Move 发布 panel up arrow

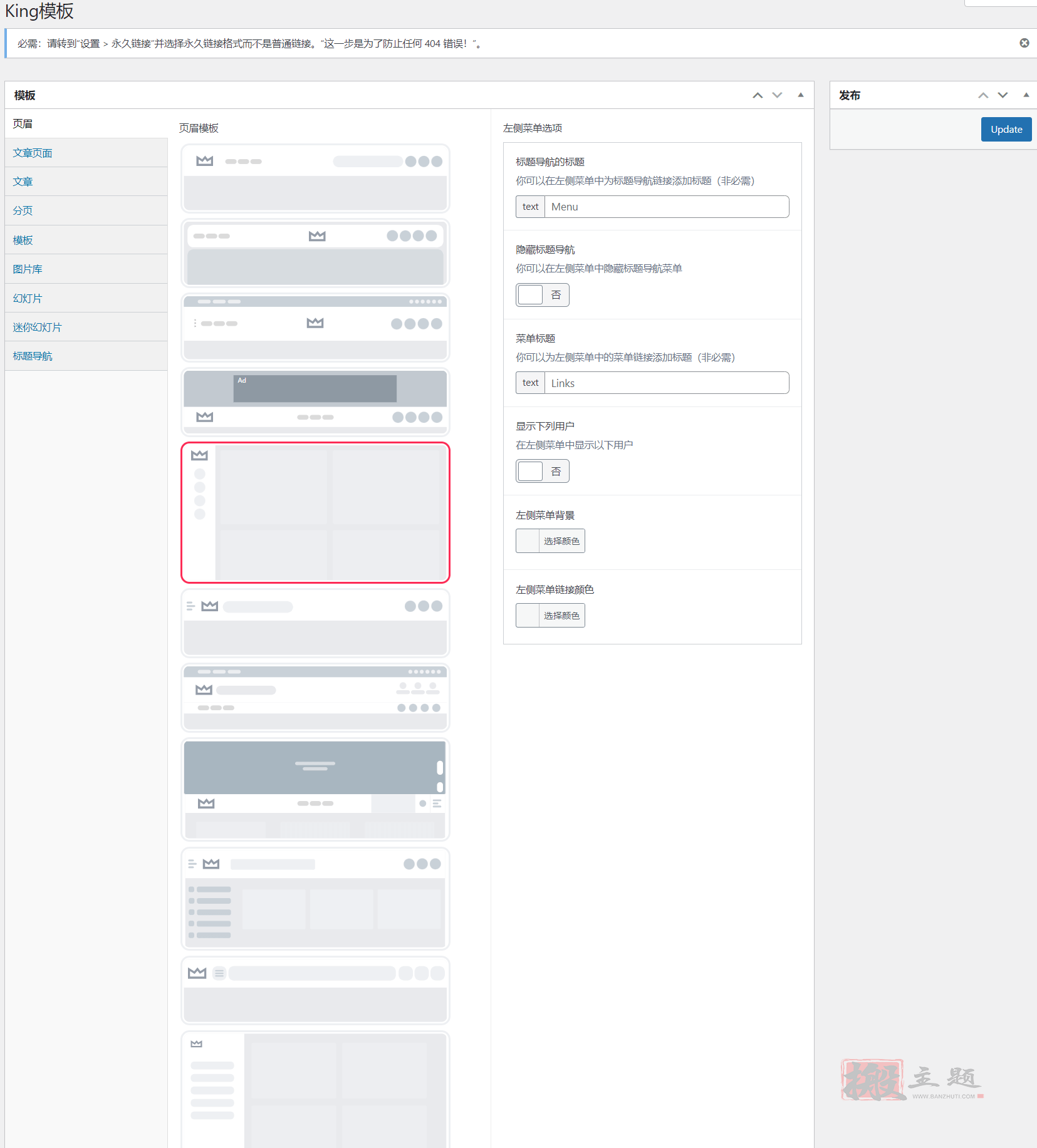coord(983,95)
